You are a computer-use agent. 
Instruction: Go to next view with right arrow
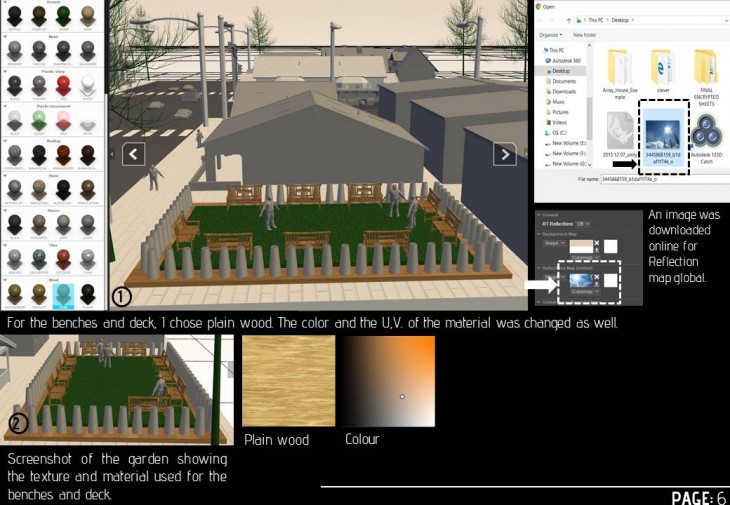point(505,153)
